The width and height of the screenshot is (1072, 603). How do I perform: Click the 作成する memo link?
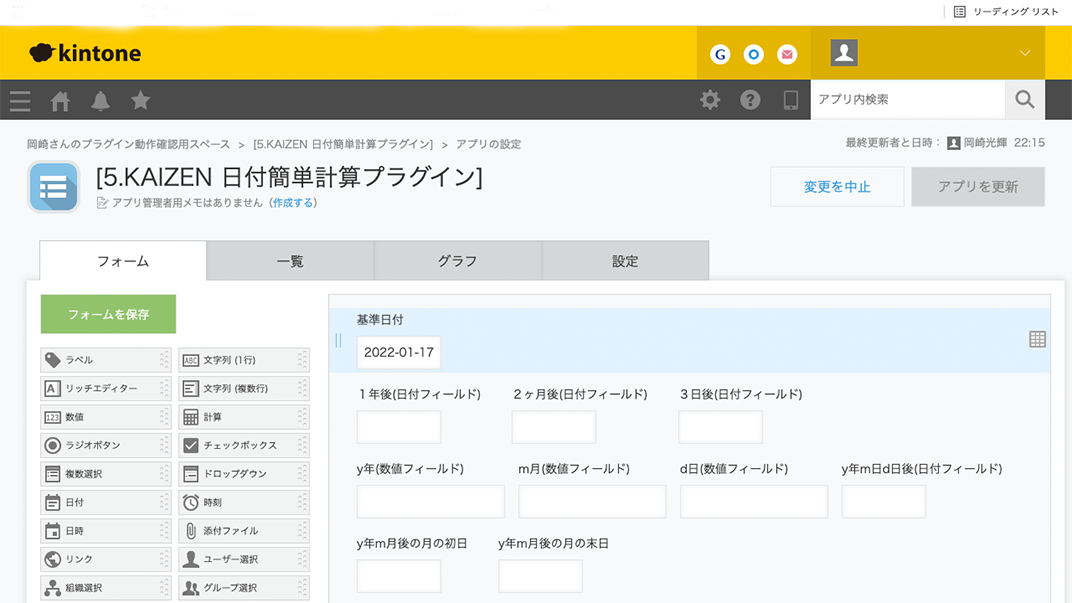coord(292,203)
